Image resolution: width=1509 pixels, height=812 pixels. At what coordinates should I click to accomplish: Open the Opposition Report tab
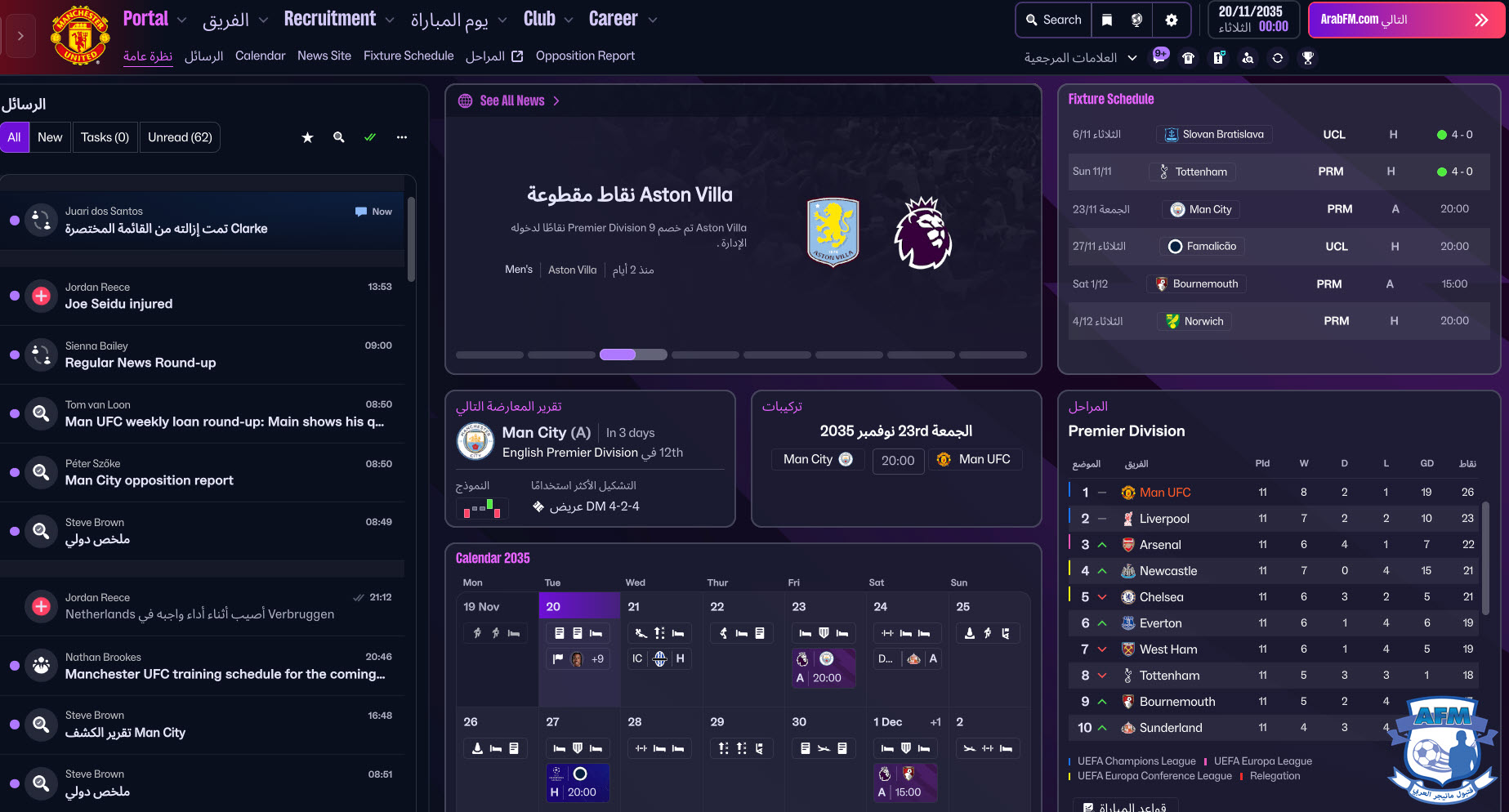pos(585,56)
